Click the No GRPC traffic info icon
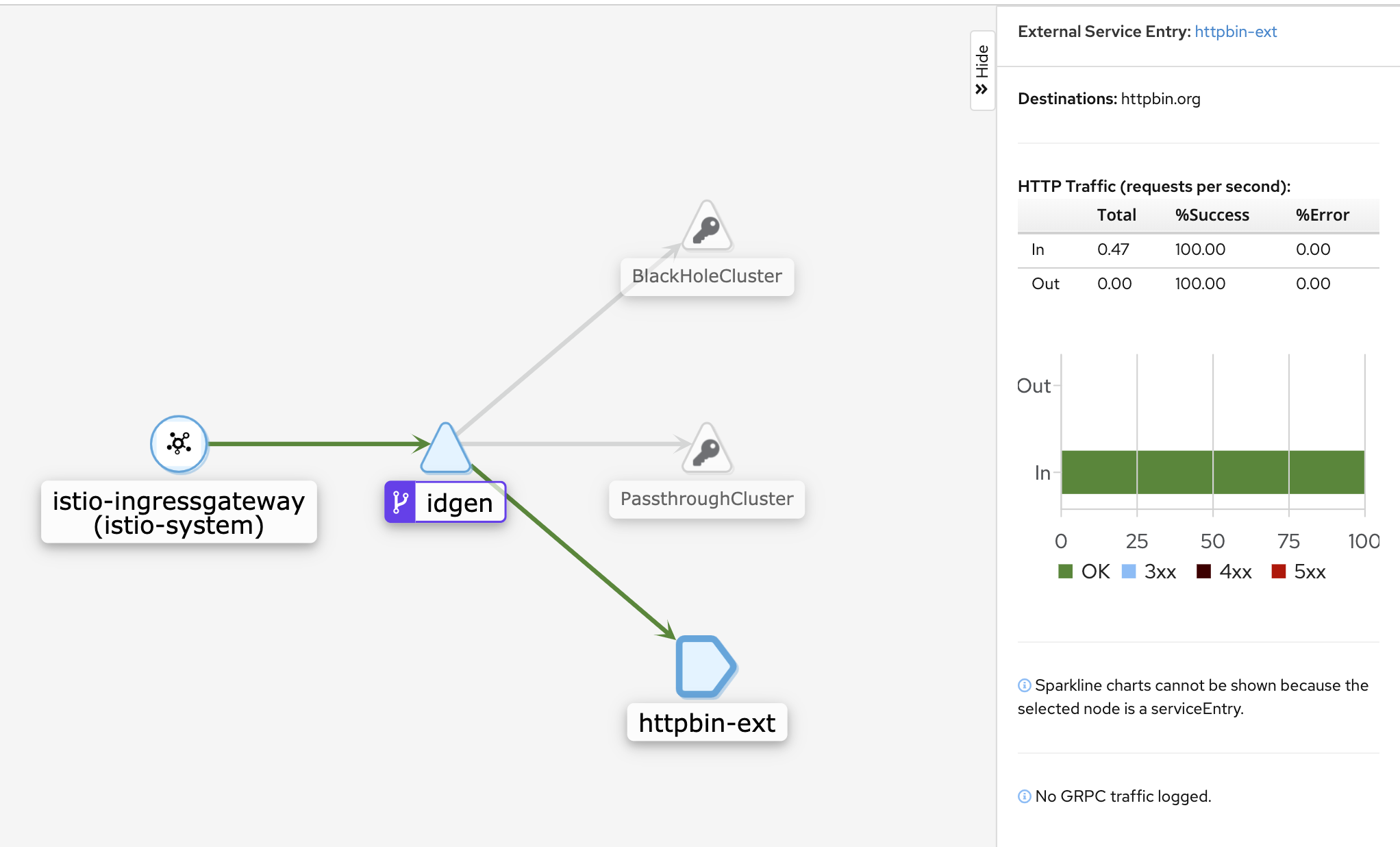The image size is (1400, 847). click(x=1024, y=796)
